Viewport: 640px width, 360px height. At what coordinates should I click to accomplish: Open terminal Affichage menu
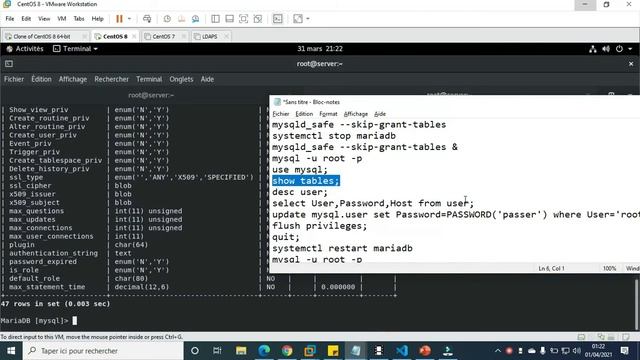(73, 79)
